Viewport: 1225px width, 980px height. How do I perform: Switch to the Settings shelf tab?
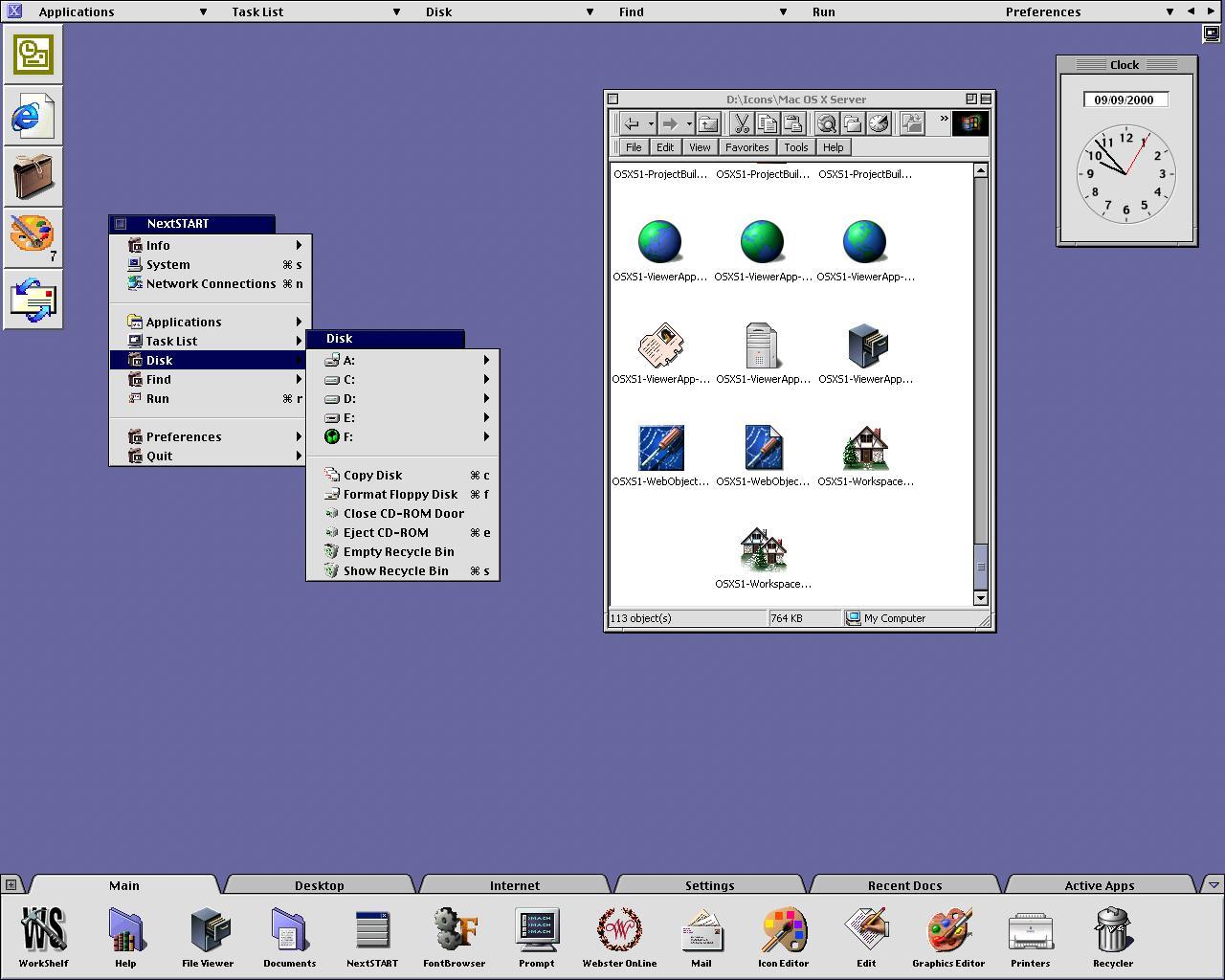pos(709,885)
